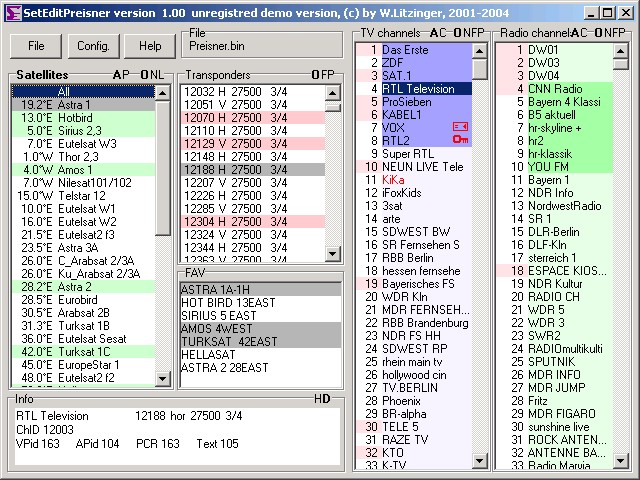Click the application icon in the title bar
The image size is (640, 480).
[x=9, y=10]
